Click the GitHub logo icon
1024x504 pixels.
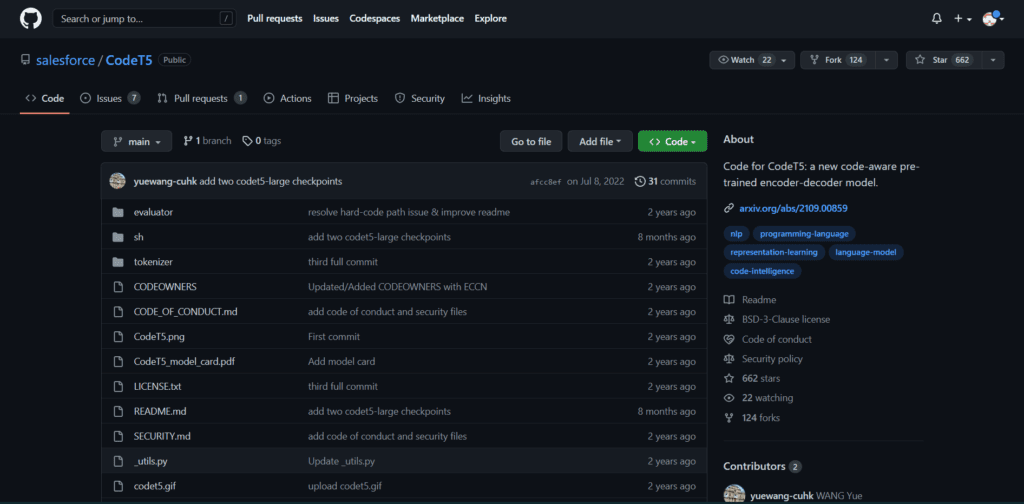pos(30,18)
